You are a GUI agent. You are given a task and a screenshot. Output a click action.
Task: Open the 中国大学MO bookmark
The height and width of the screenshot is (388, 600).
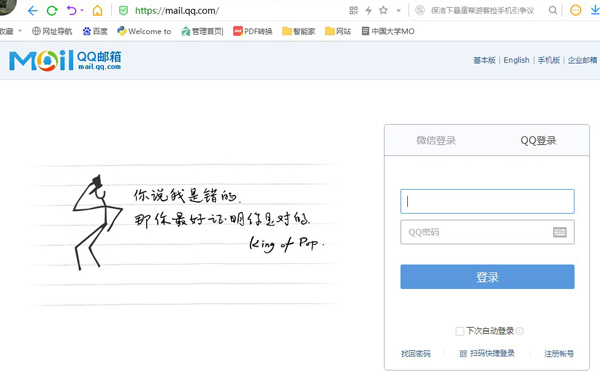coord(388,31)
